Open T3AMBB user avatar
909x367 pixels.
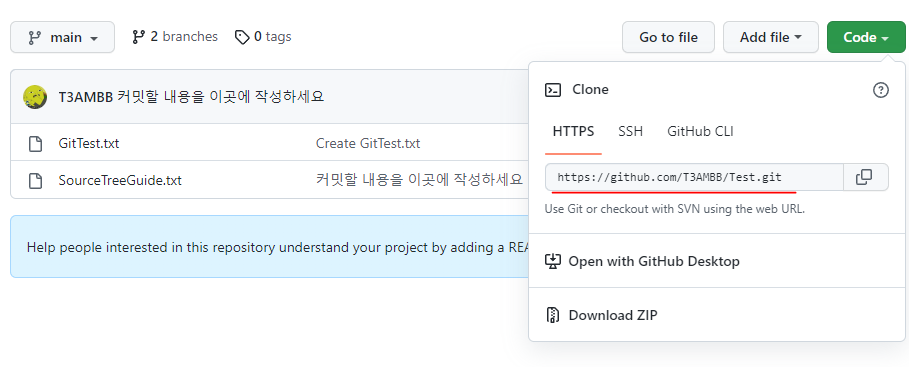click(35, 97)
